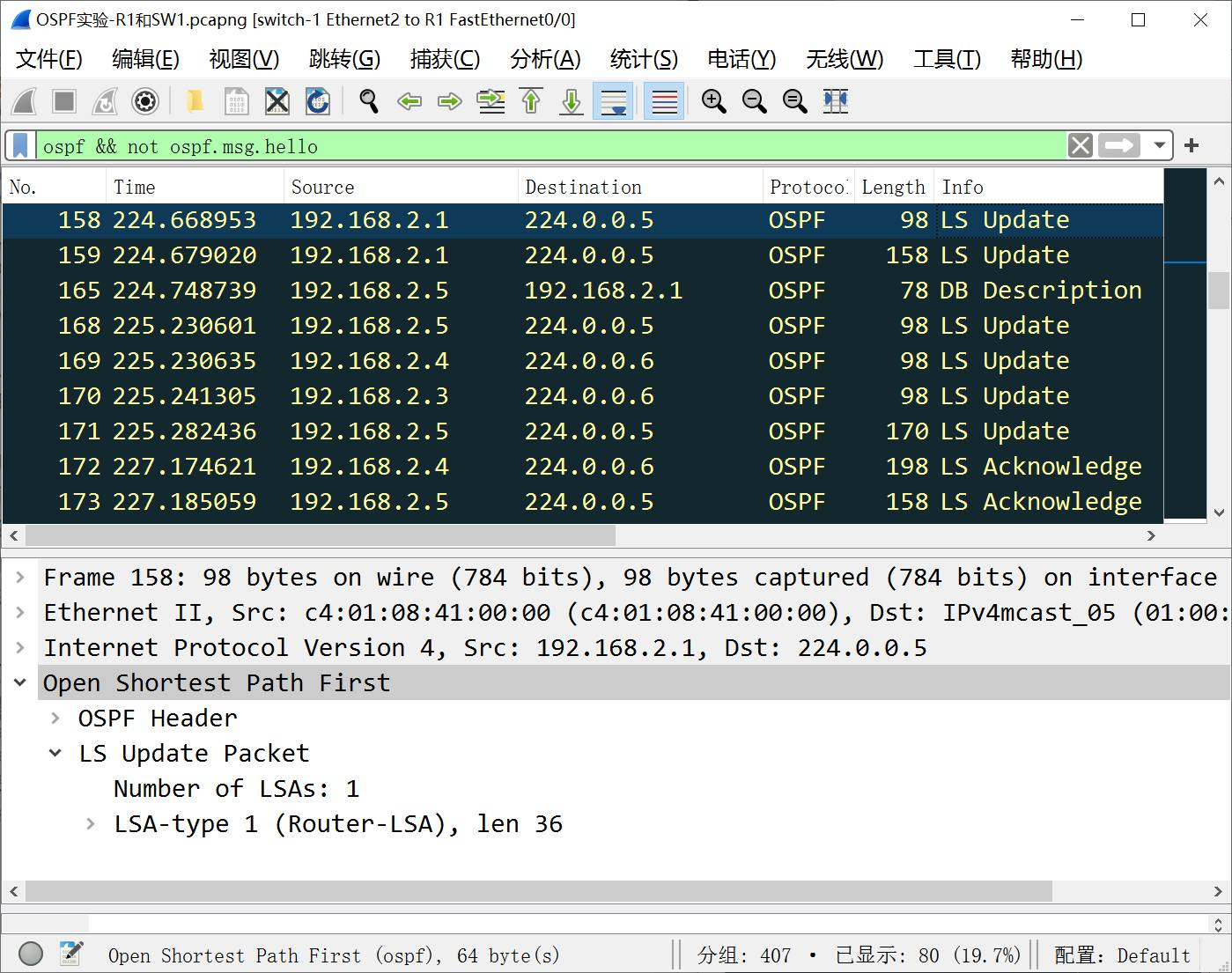1232x973 pixels.
Task: Expand the OSPF Header tree node
Action: [x=55, y=719]
